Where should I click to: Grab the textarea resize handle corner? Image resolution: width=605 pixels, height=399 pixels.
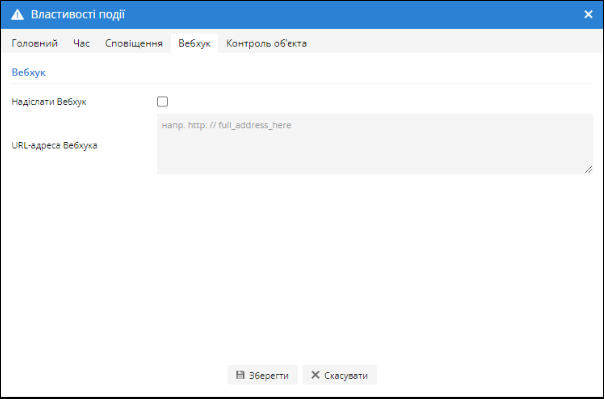(x=588, y=169)
